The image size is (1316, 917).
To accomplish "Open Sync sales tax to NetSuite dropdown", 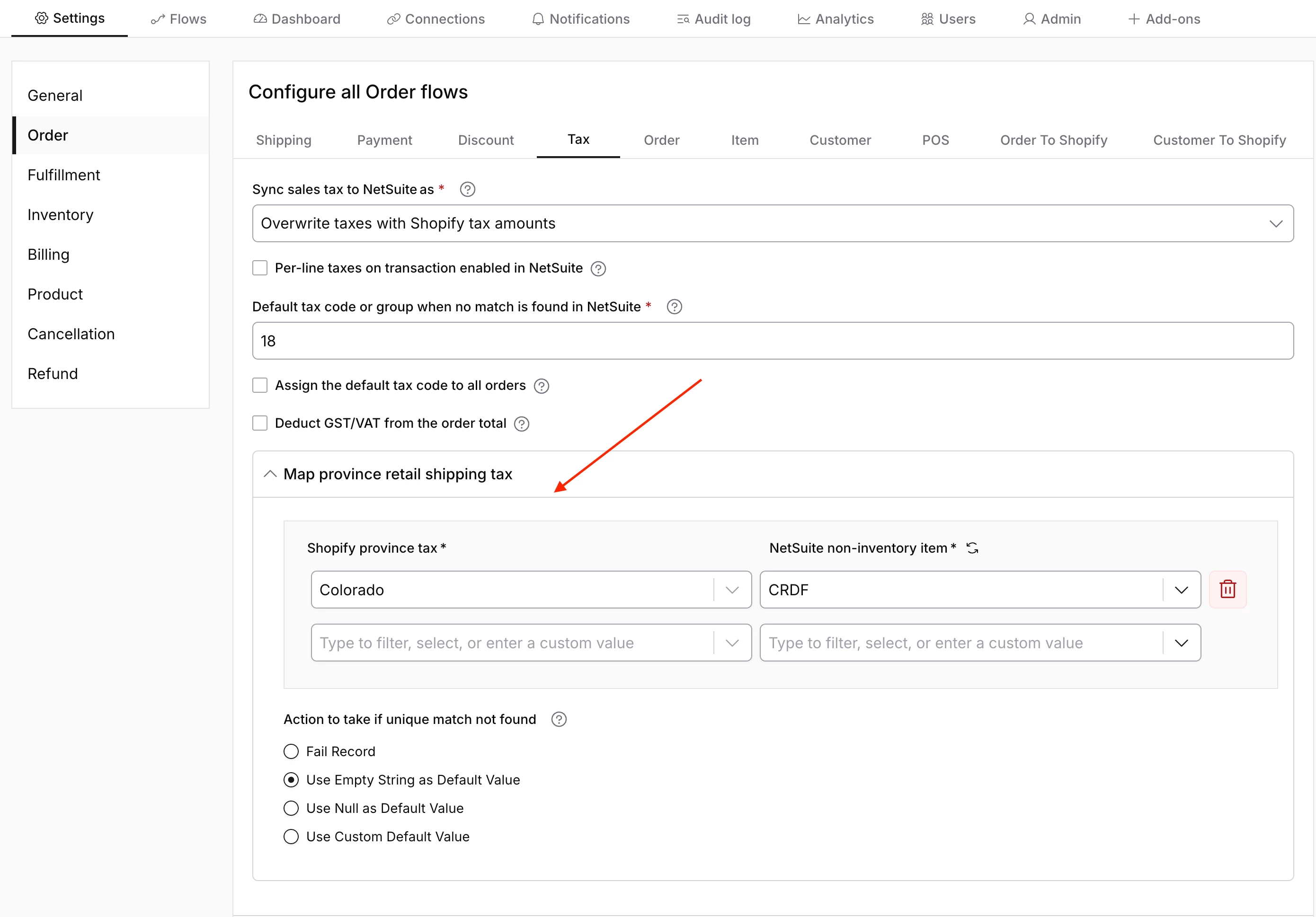I will point(772,223).
